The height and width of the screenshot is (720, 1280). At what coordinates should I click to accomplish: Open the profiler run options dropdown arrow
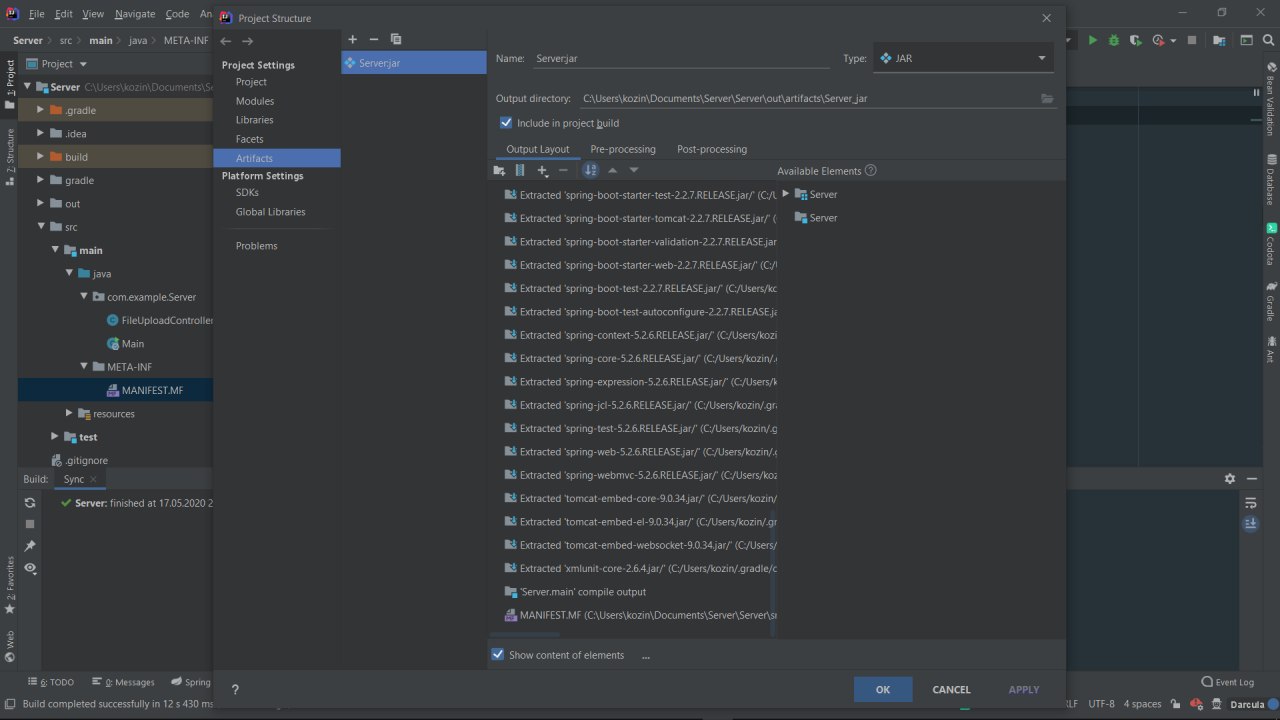pyautogui.click(x=1172, y=41)
